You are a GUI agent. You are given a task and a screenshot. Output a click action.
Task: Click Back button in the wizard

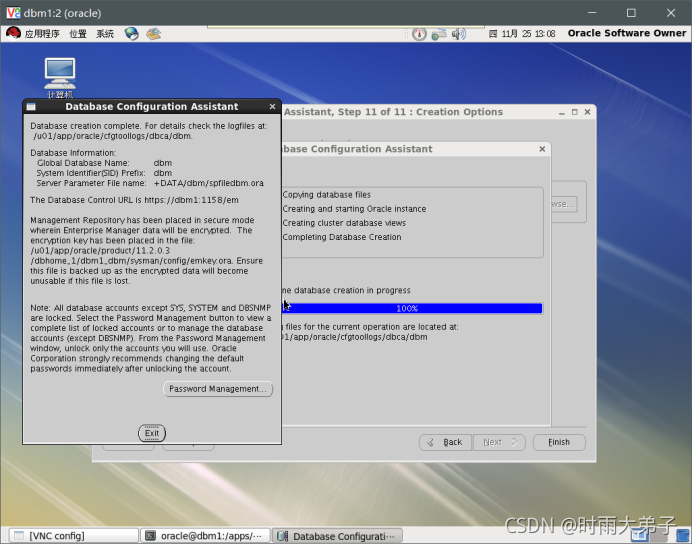click(446, 442)
